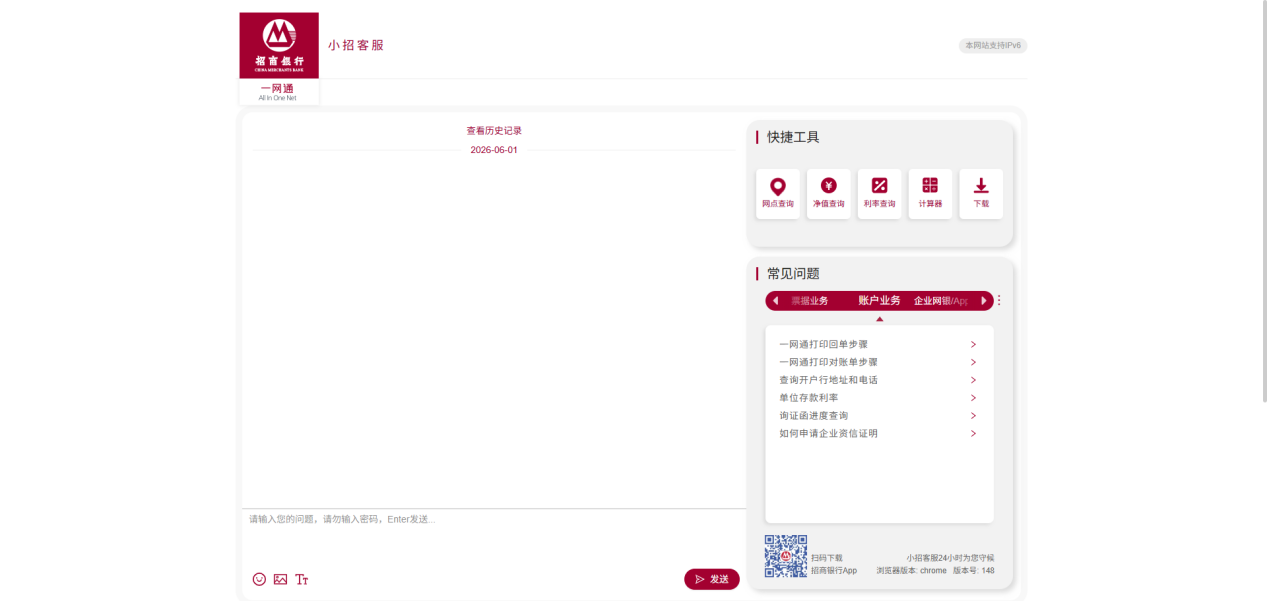
Task: Click the China Merchants Bank logo
Action: pos(279,45)
